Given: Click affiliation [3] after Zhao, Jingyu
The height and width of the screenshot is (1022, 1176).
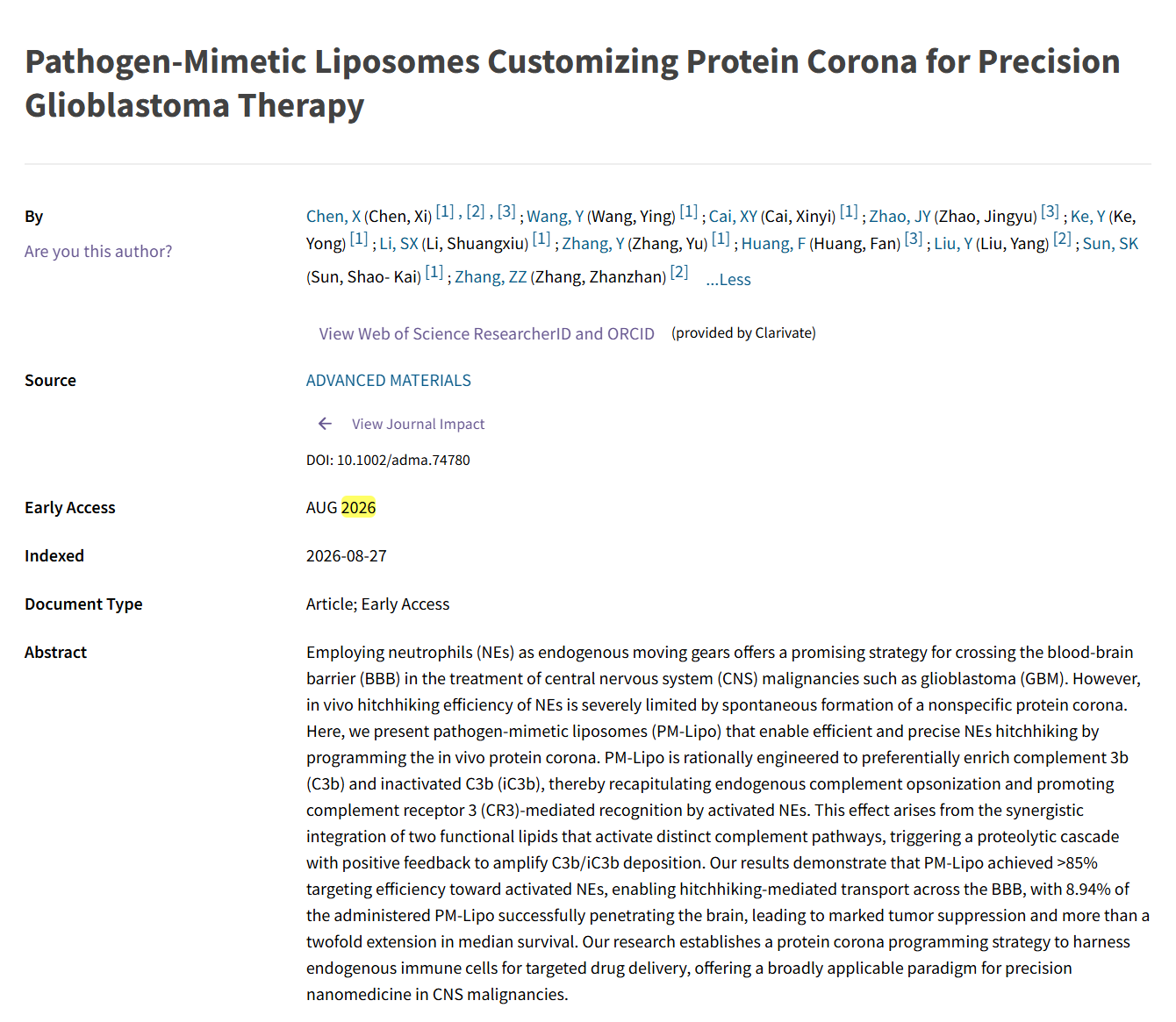Looking at the screenshot, I should (x=1050, y=211).
